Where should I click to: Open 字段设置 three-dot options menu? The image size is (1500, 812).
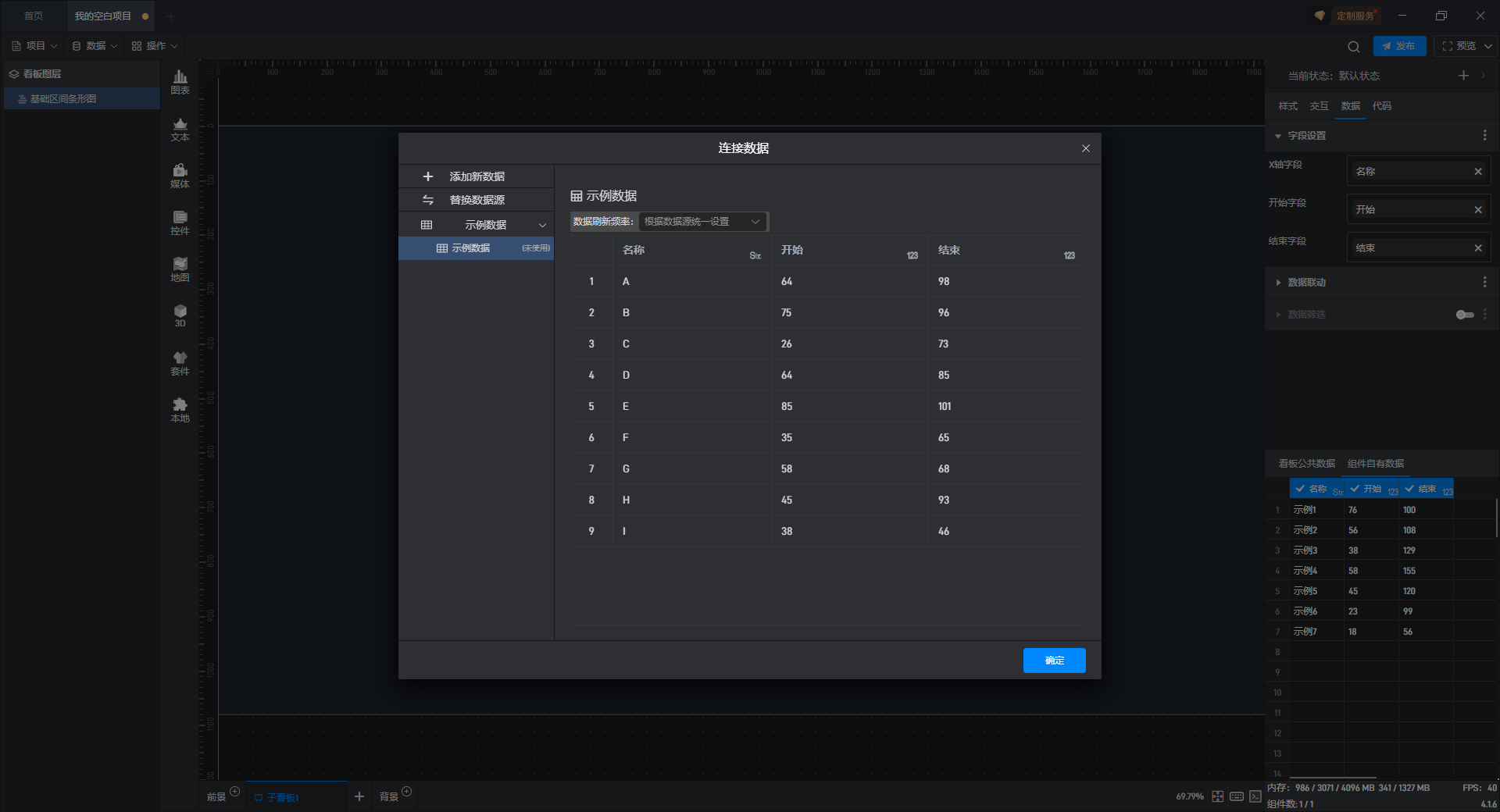coord(1484,136)
